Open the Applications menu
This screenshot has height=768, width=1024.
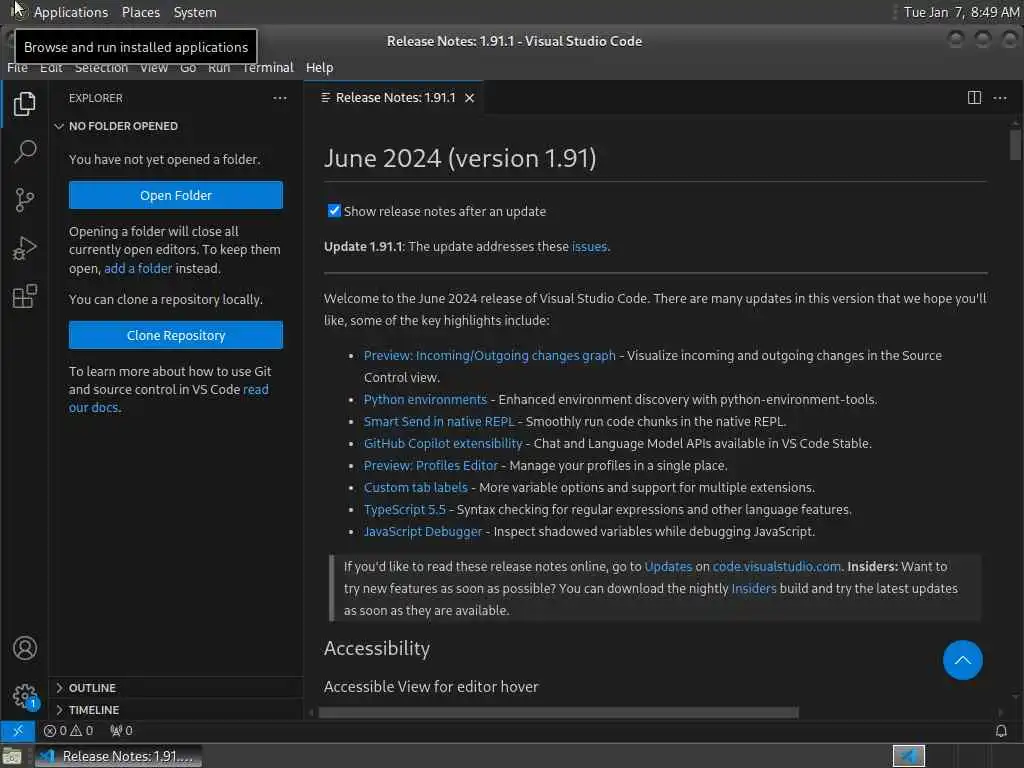(x=71, y=12)
